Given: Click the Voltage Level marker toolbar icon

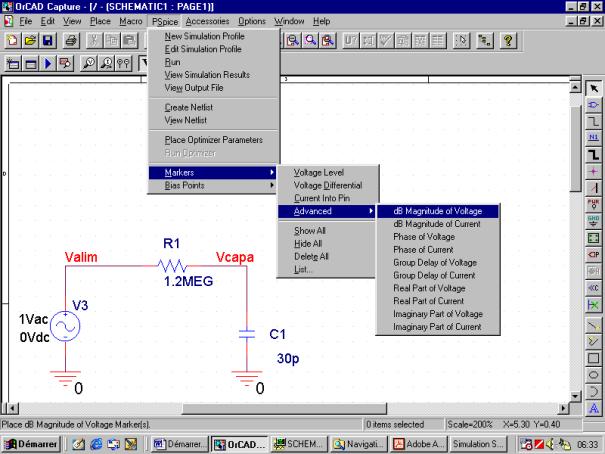Looking at the screenshot, I should pos(89,63).
